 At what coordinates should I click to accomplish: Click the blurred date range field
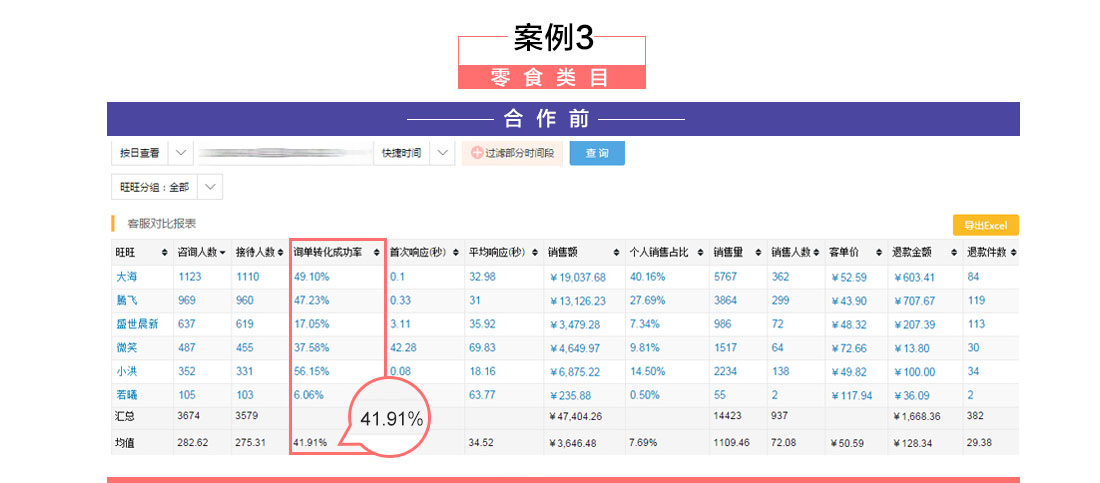[284, 152]
